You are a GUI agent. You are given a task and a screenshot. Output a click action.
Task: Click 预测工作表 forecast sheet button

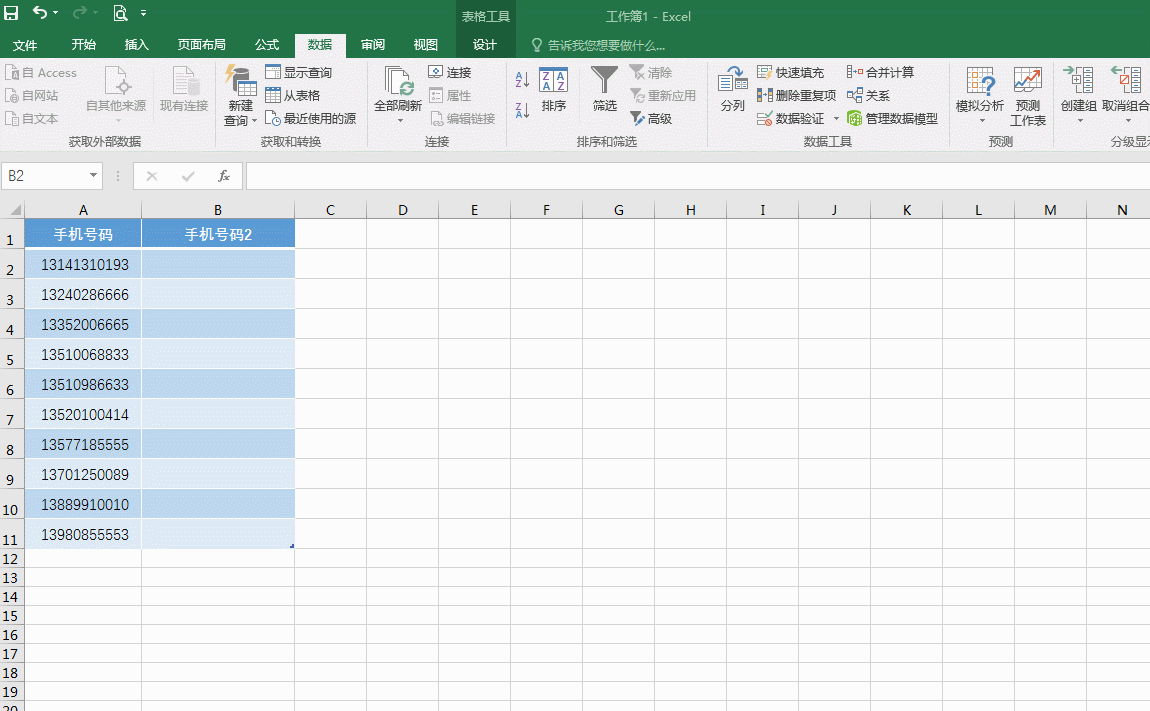click(x=1028, y=95)
